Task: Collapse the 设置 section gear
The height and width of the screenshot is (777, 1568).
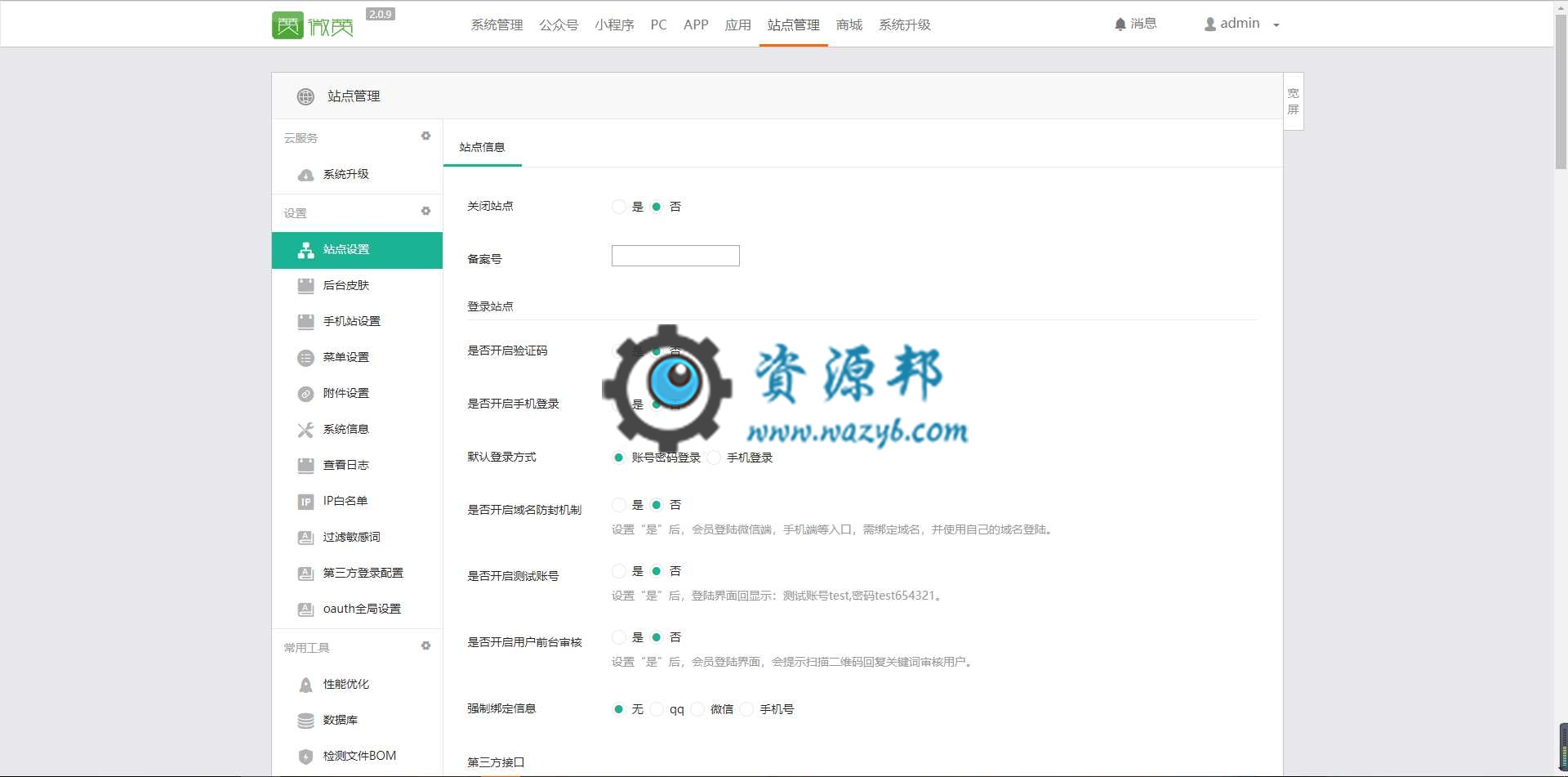Action: pos(425,212)
